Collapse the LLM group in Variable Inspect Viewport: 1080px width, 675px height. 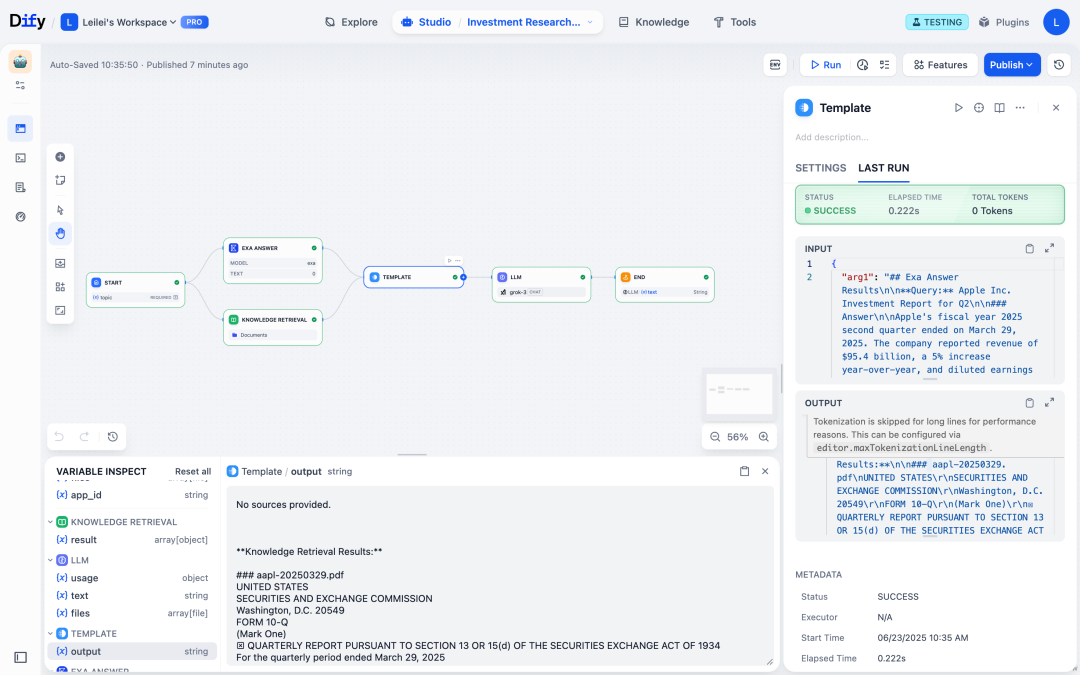tap(51, 560)
